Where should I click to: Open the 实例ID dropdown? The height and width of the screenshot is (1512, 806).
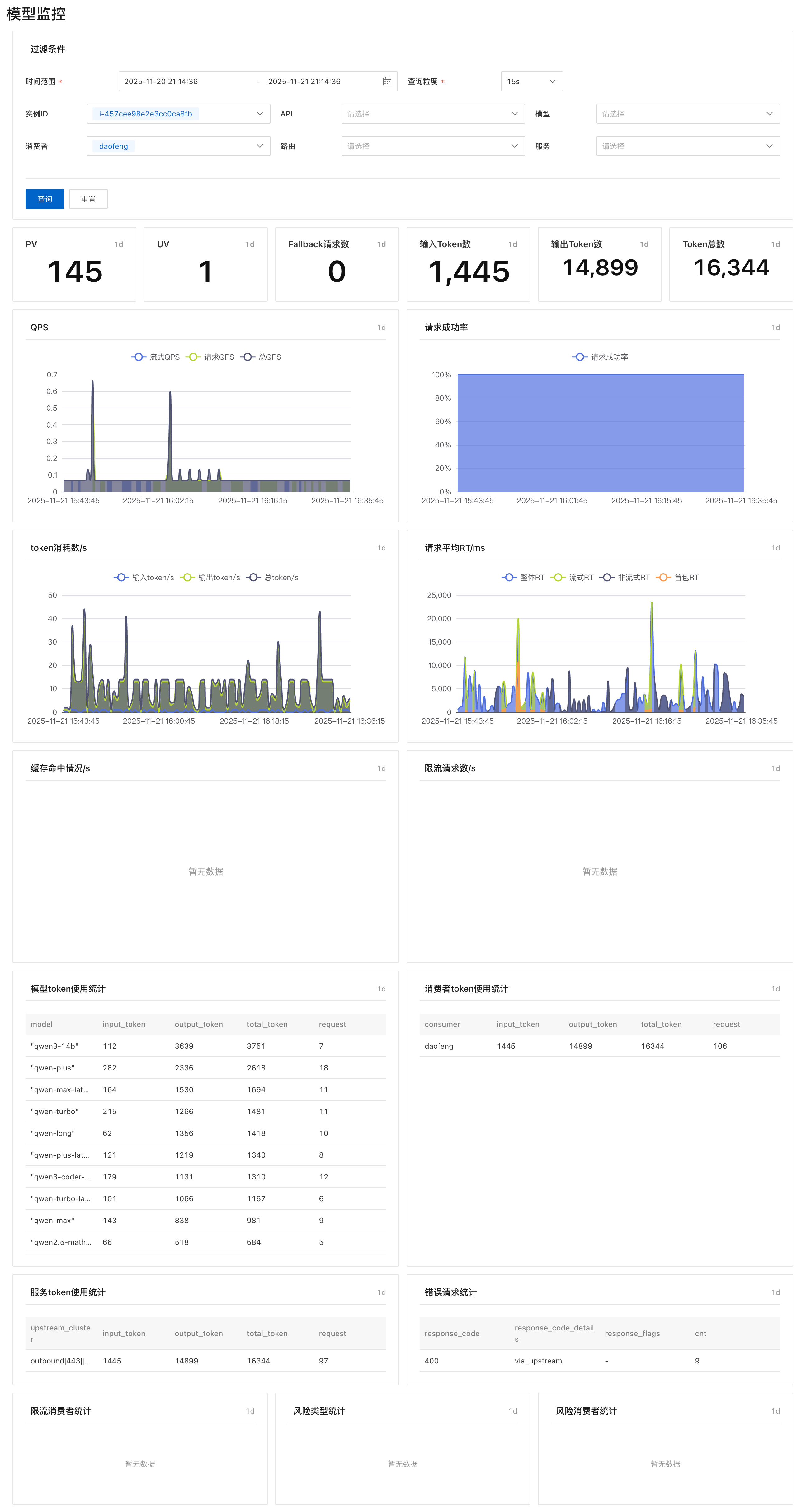pos(178,114)
